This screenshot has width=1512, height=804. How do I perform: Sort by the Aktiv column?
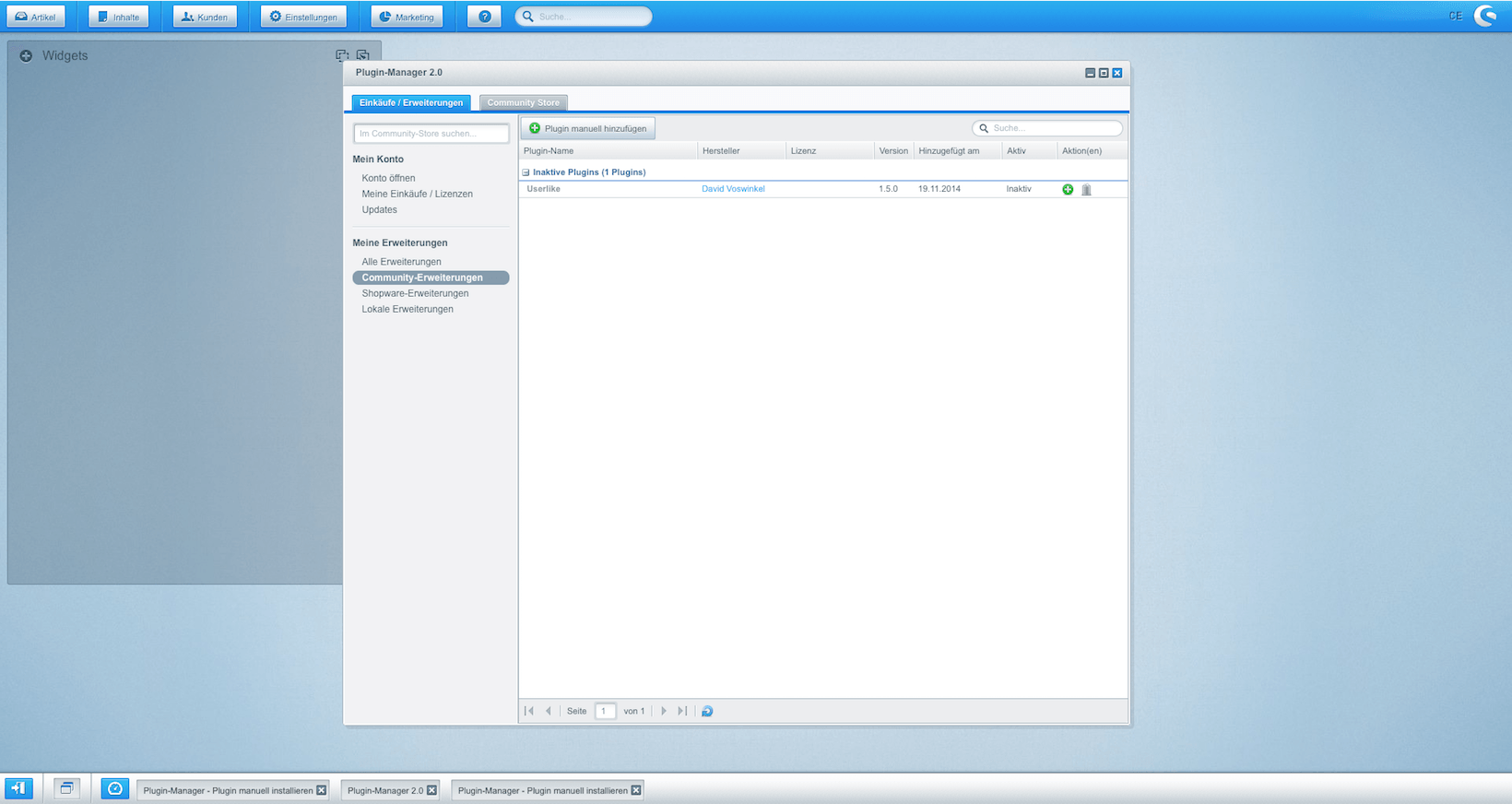[1029, 150]
